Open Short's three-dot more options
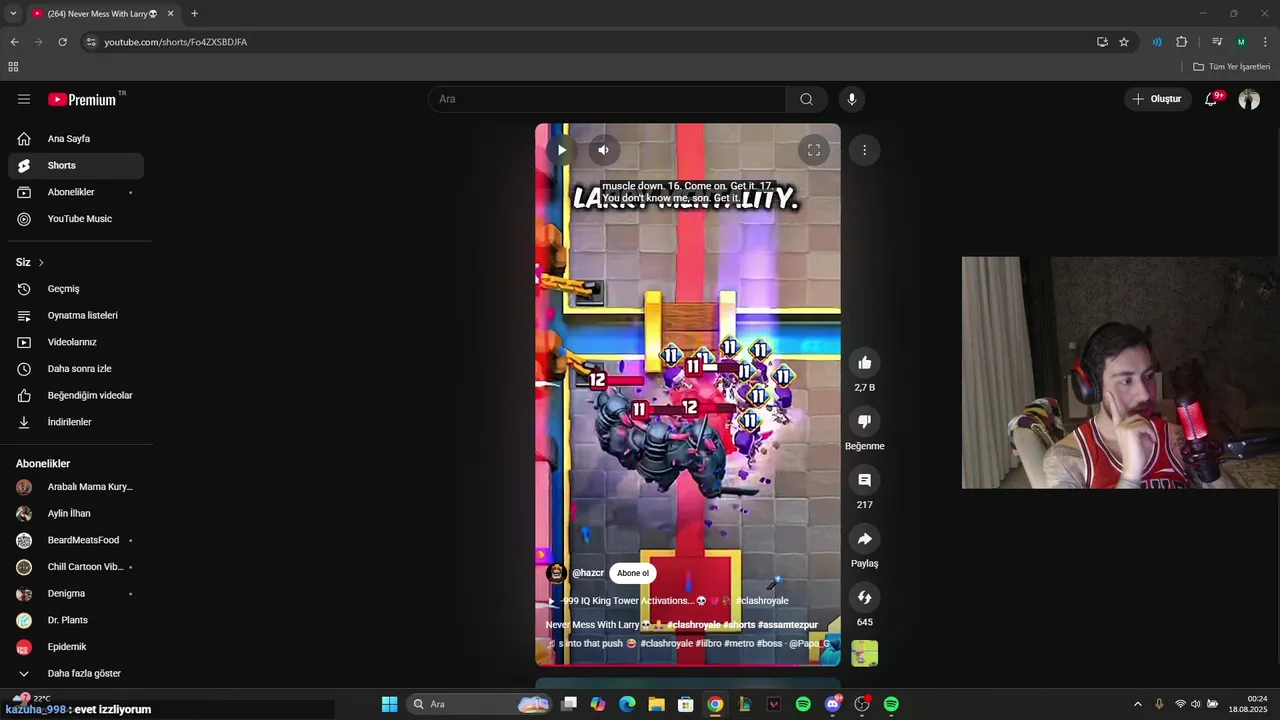This screenshot has height=720, width=1280. click(x=864, y=150)
